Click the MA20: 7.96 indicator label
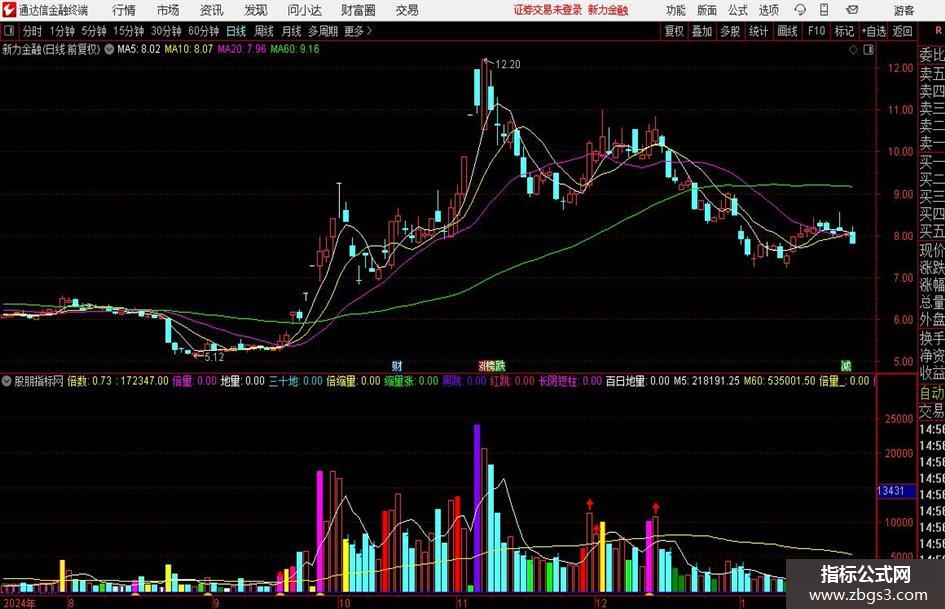945x609 pixels. coord(242,49)
